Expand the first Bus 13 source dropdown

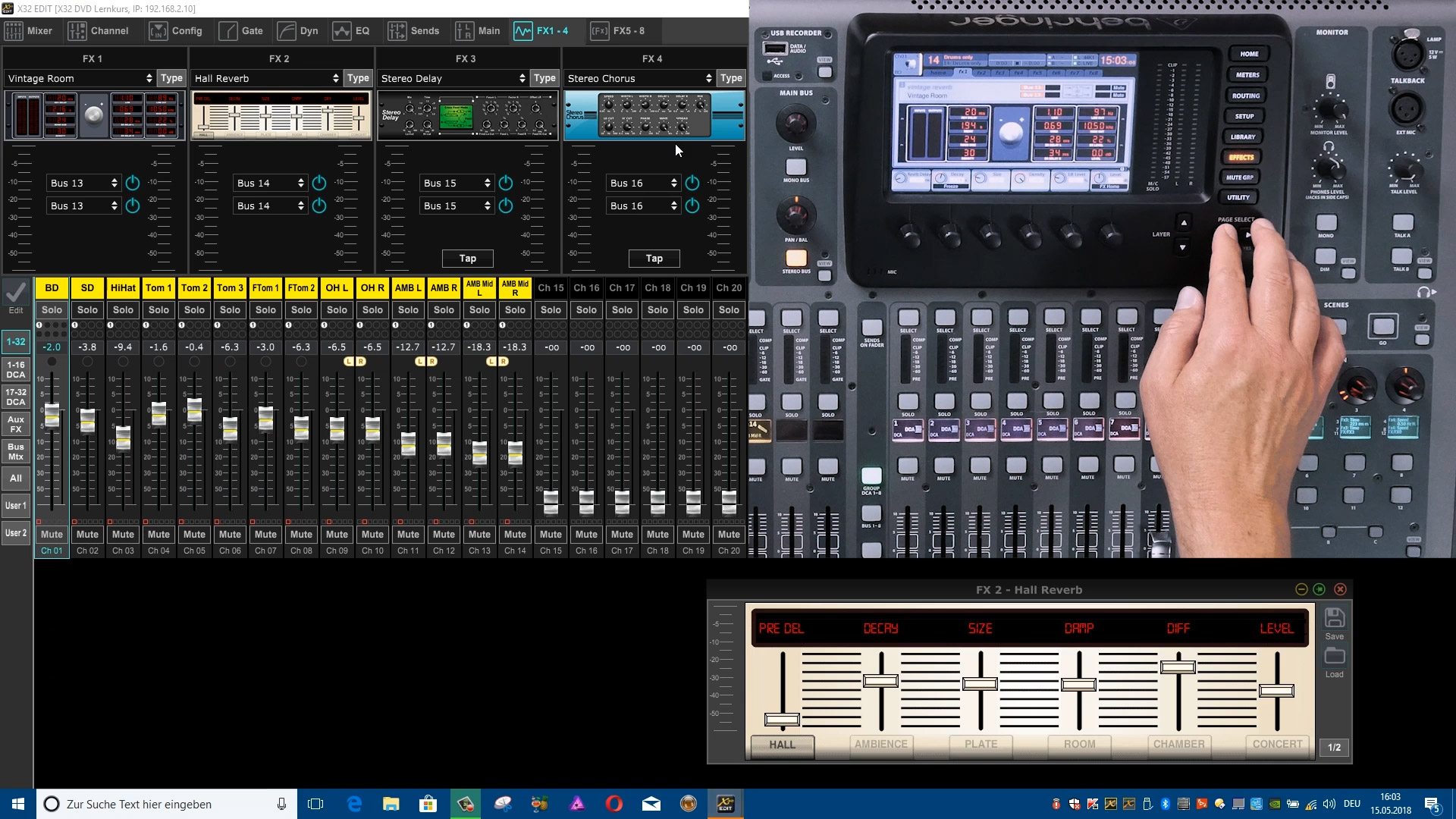tap(83, 183)
